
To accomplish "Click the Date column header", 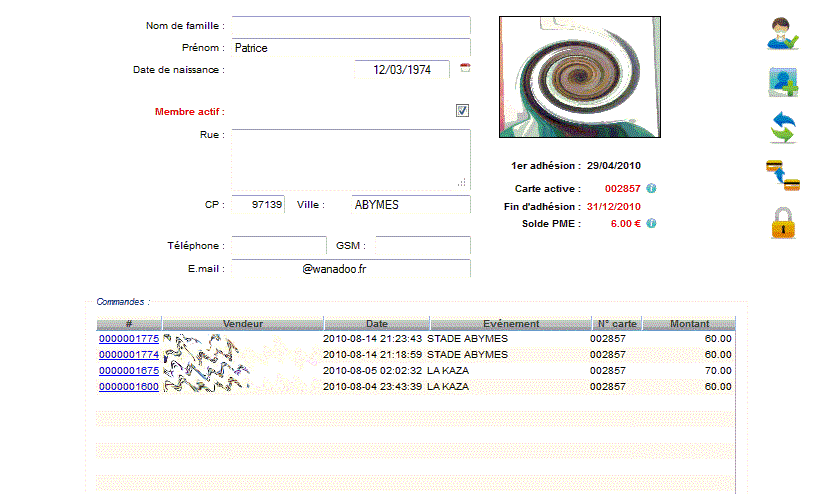I will [x=377, y=324].
